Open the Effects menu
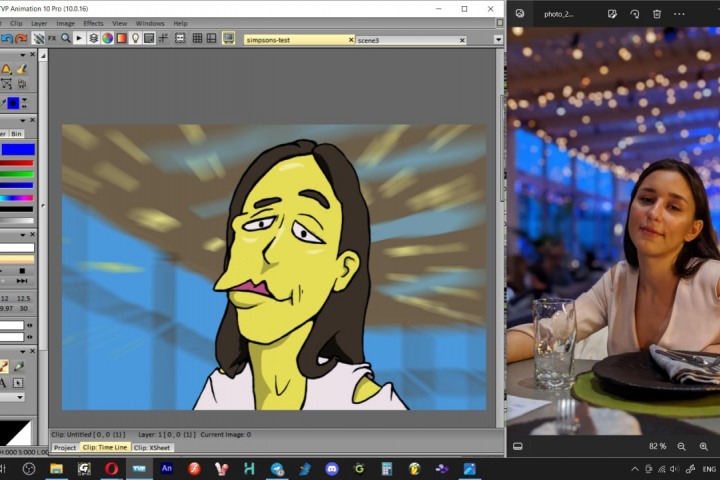The height and width of the screenshot is (480, 720). 93,23
